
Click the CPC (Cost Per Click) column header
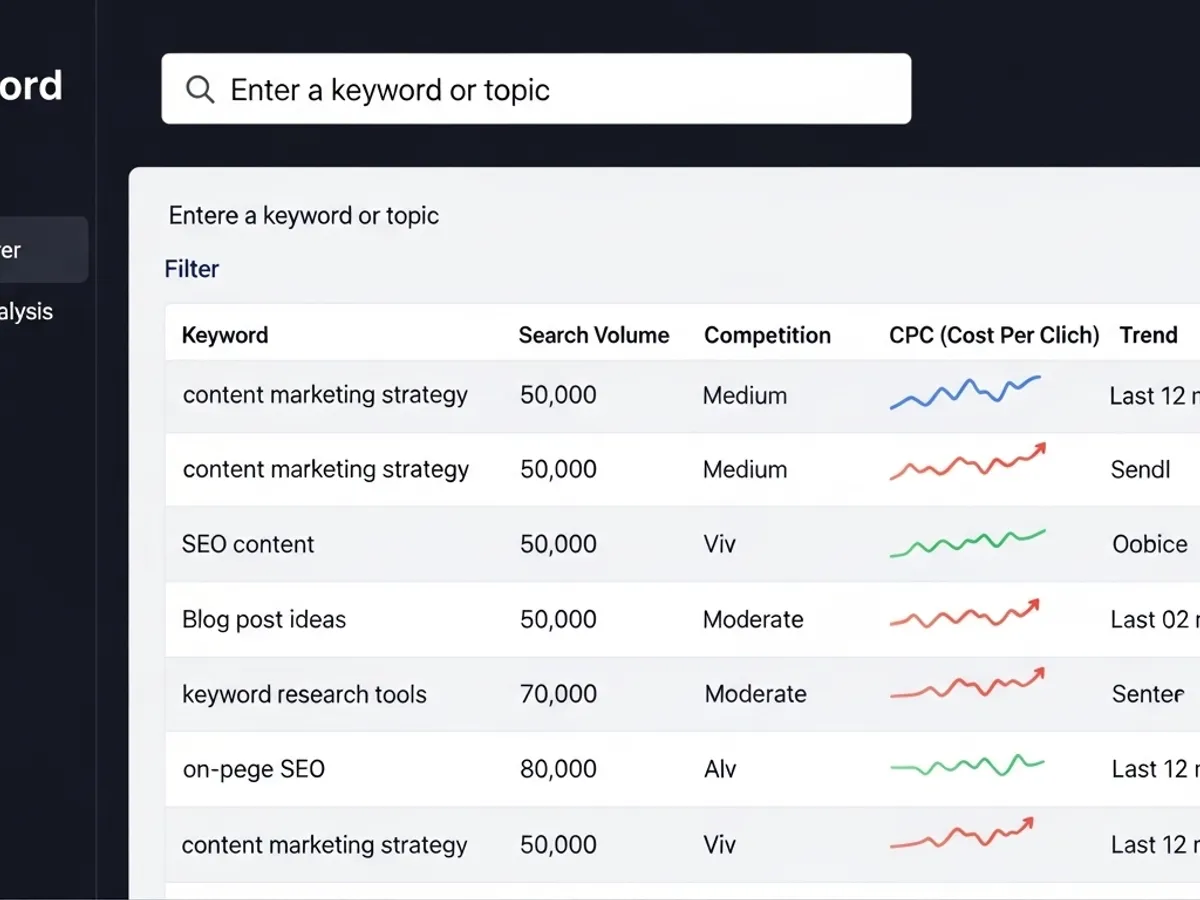pyautogui.click(x=994, y=335)
